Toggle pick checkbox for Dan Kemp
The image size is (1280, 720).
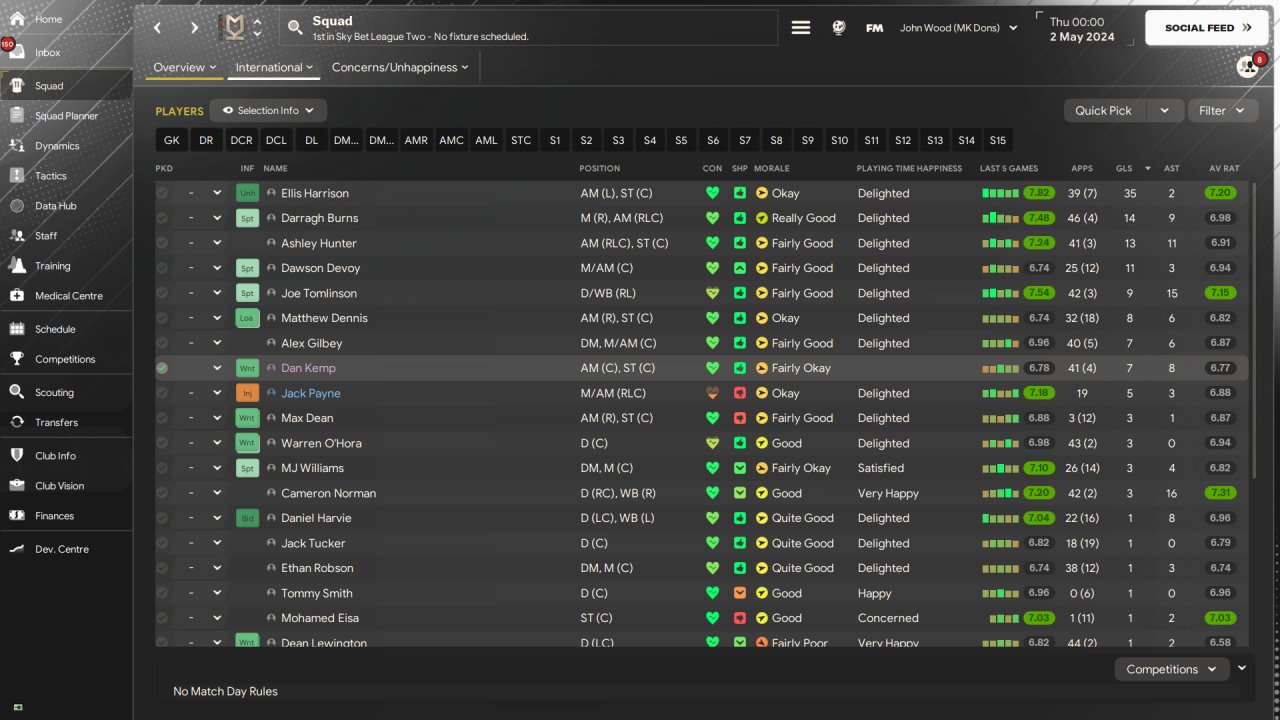(162, 368)
